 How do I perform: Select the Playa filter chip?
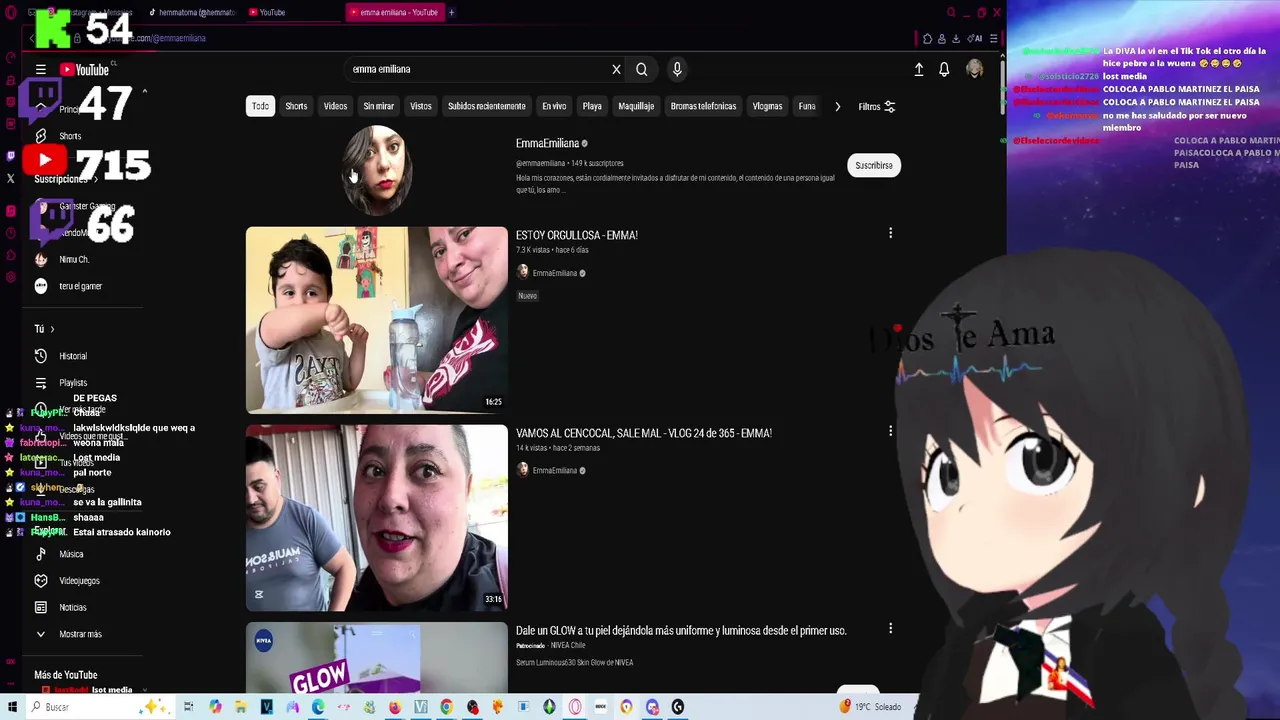(x=592, y=106)
